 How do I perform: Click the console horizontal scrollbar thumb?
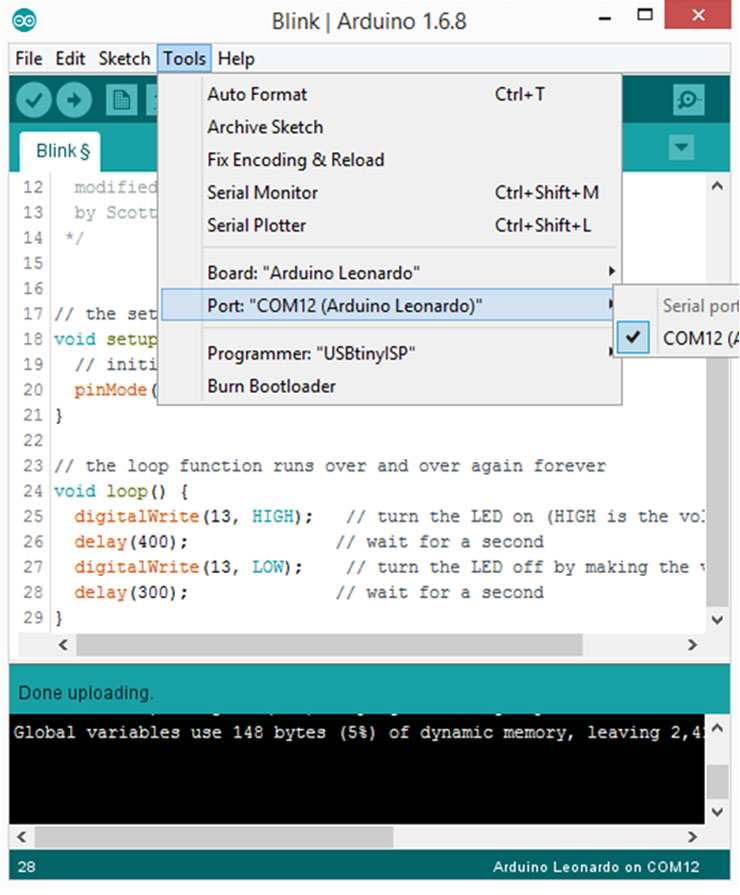coord(214,837)
